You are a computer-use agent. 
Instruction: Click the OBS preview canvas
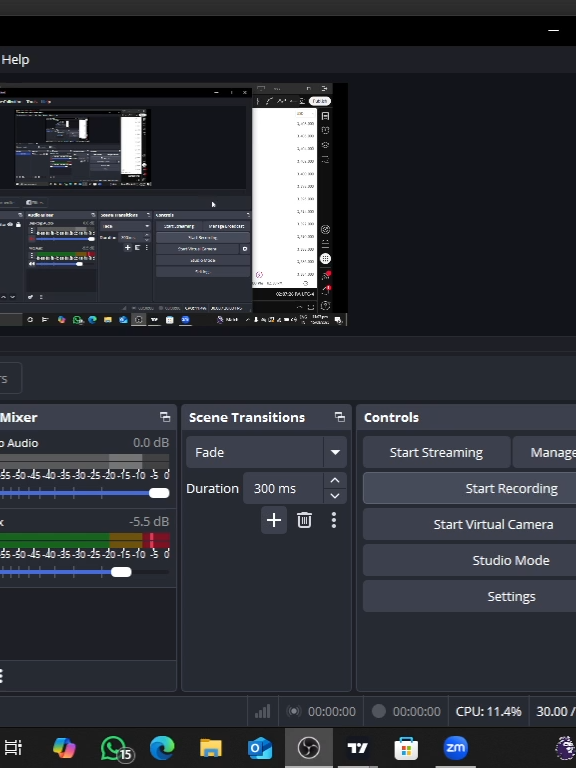click(x=173, y=204)
